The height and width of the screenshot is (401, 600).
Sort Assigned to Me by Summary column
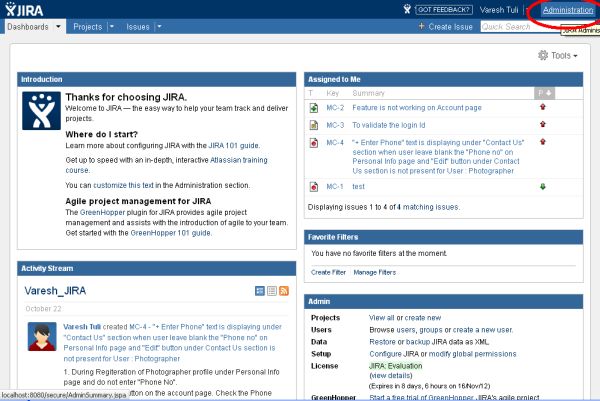click(x=368, y=93)
